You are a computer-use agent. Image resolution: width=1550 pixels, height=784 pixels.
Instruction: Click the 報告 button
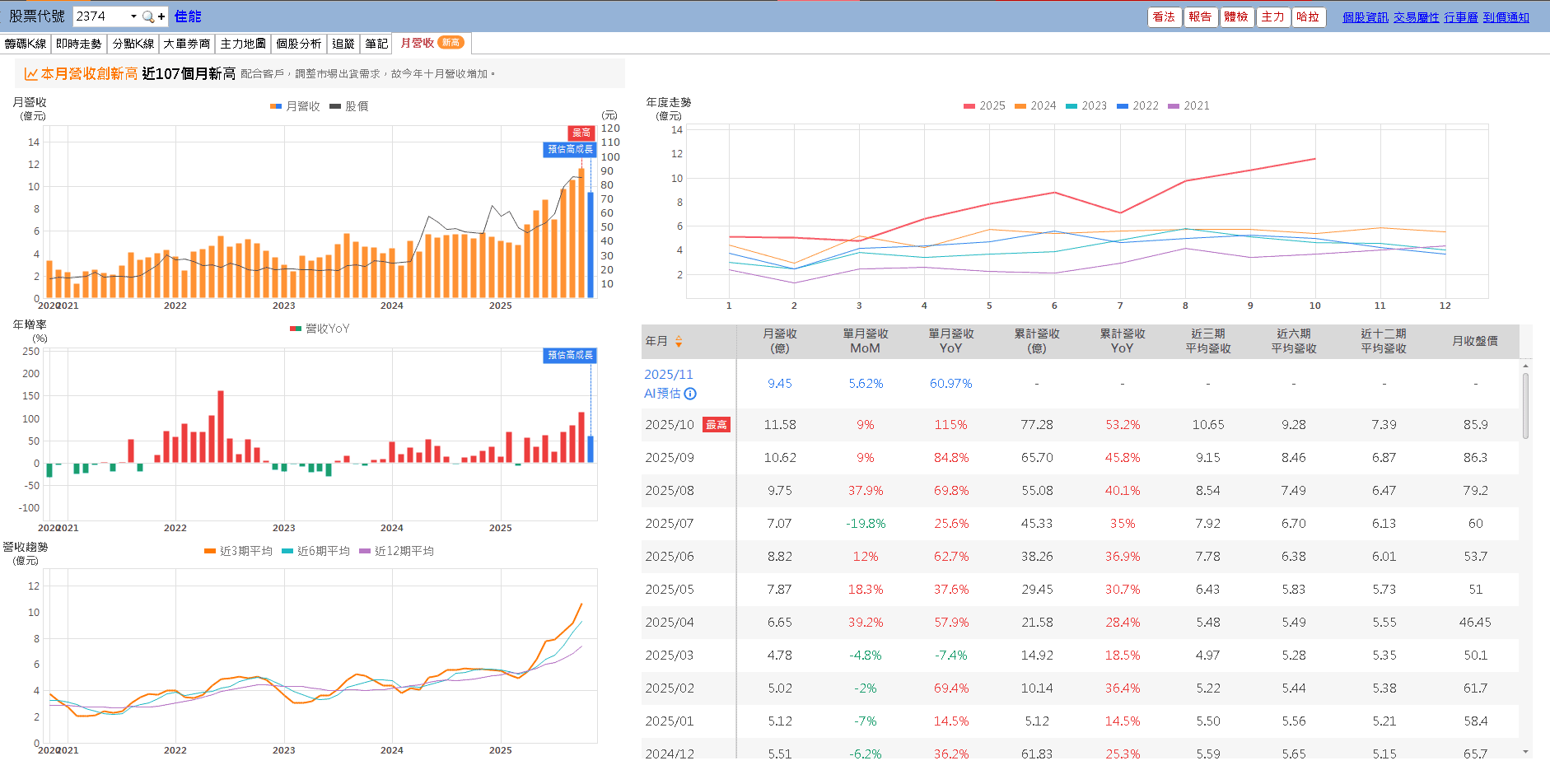[1199, 16]
